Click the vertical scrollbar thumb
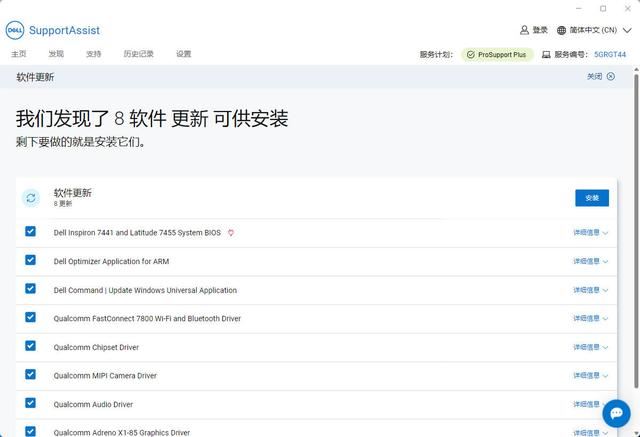The image size is (640, 437). point(636,231)
